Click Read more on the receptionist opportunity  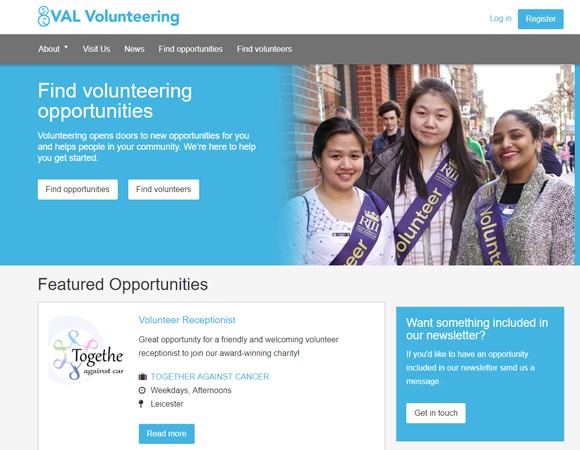coord(166,433)
